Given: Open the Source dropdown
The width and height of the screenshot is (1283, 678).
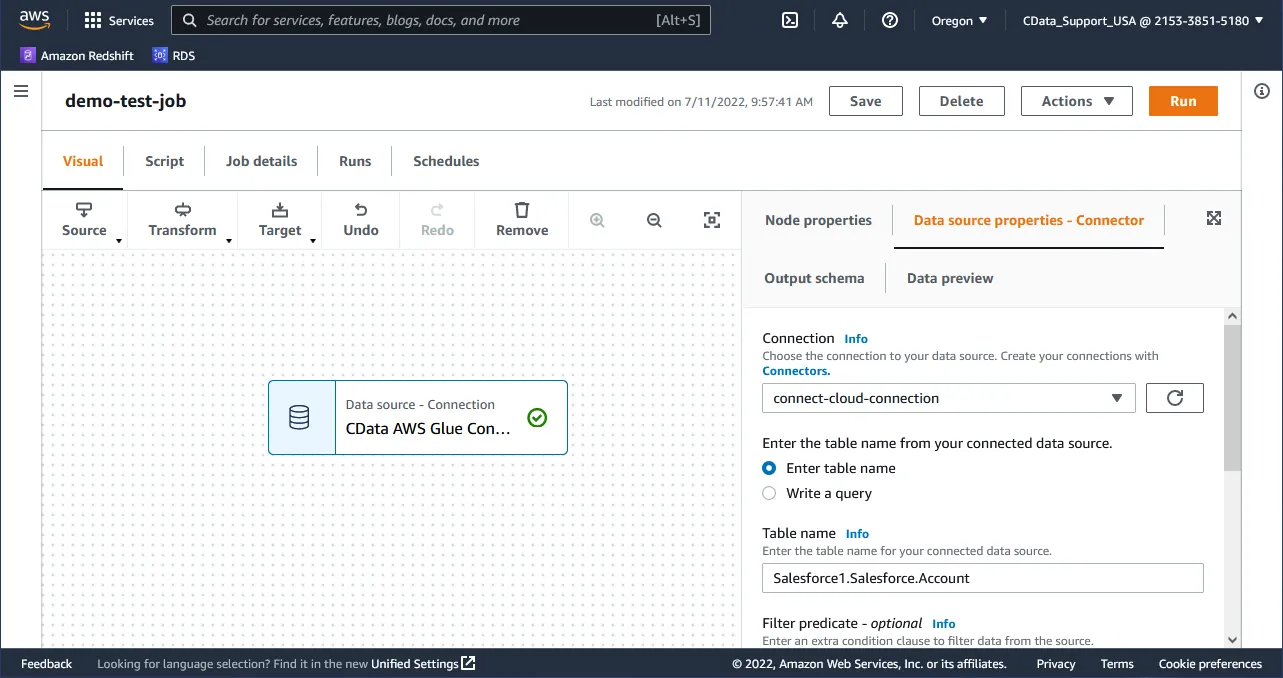Looking at the screenshot, I should (x=84, y=220).
